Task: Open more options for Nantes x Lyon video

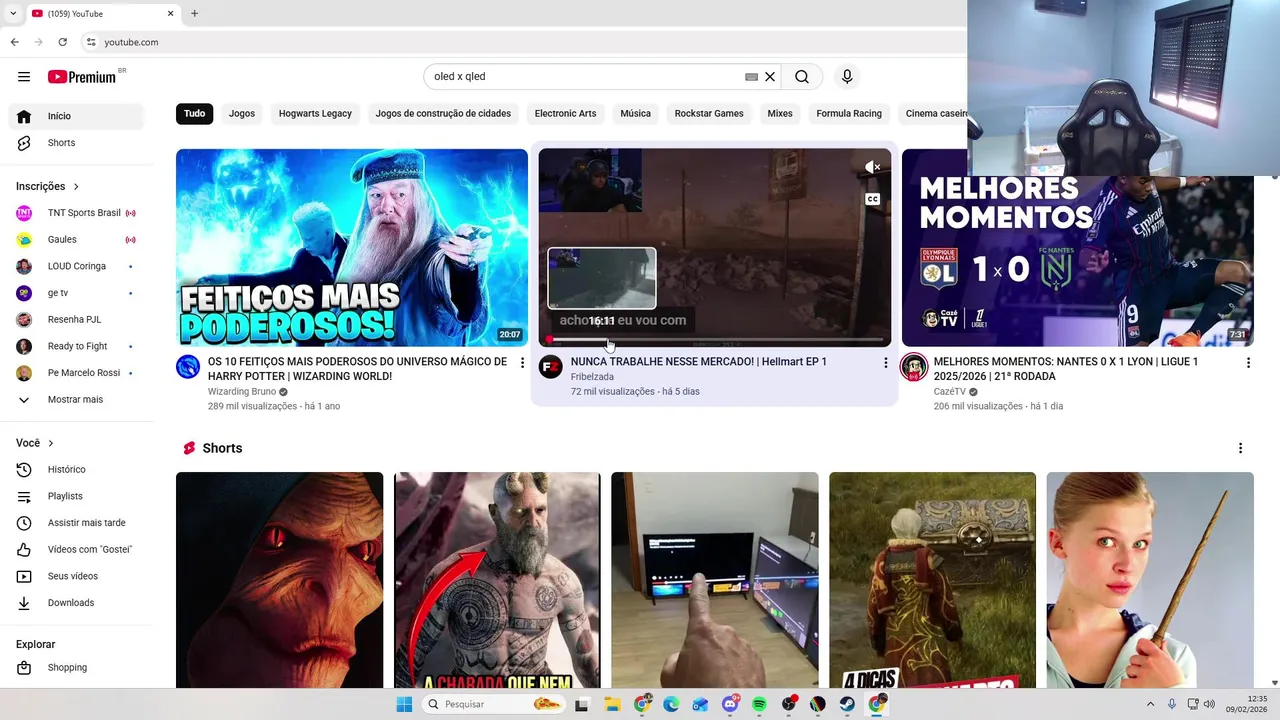Action: 1248,363
